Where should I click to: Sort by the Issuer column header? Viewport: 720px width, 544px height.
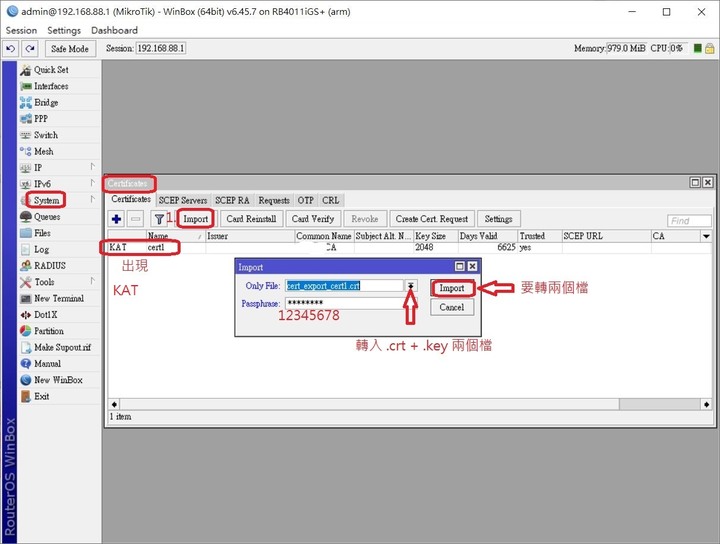coord(250,236)
